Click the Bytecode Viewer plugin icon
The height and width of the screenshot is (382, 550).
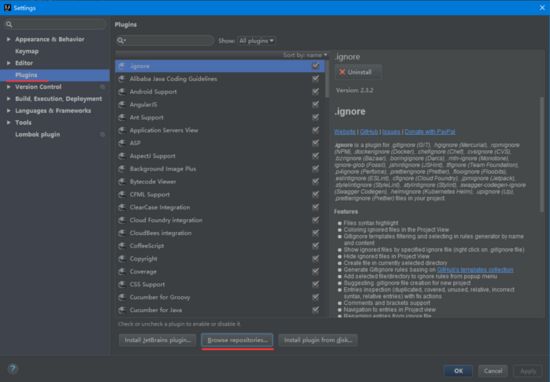click(122, 182)
